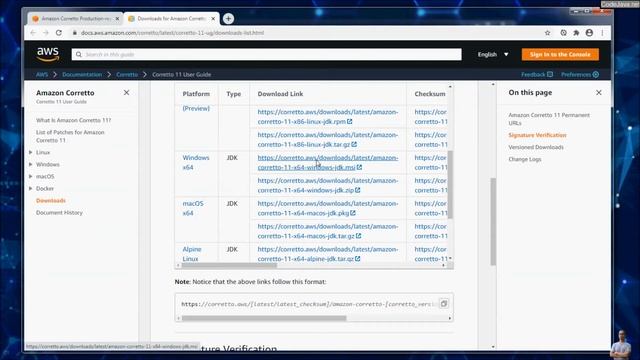Image resolution: width=640 pixels, height=360 pixels.
Task: Click the Platform column header
Action: pyautogui.click(x=196, y=94)
